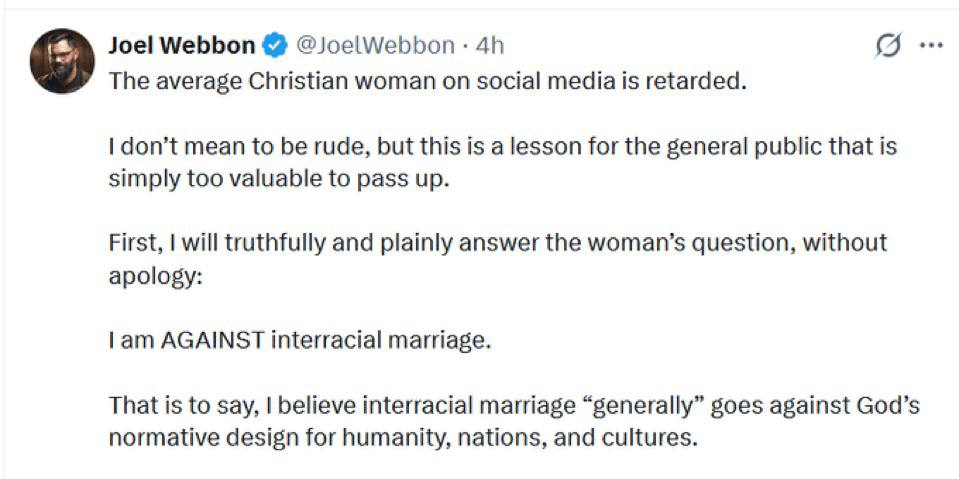Open the three-dot More options menu

click(931, 46)
